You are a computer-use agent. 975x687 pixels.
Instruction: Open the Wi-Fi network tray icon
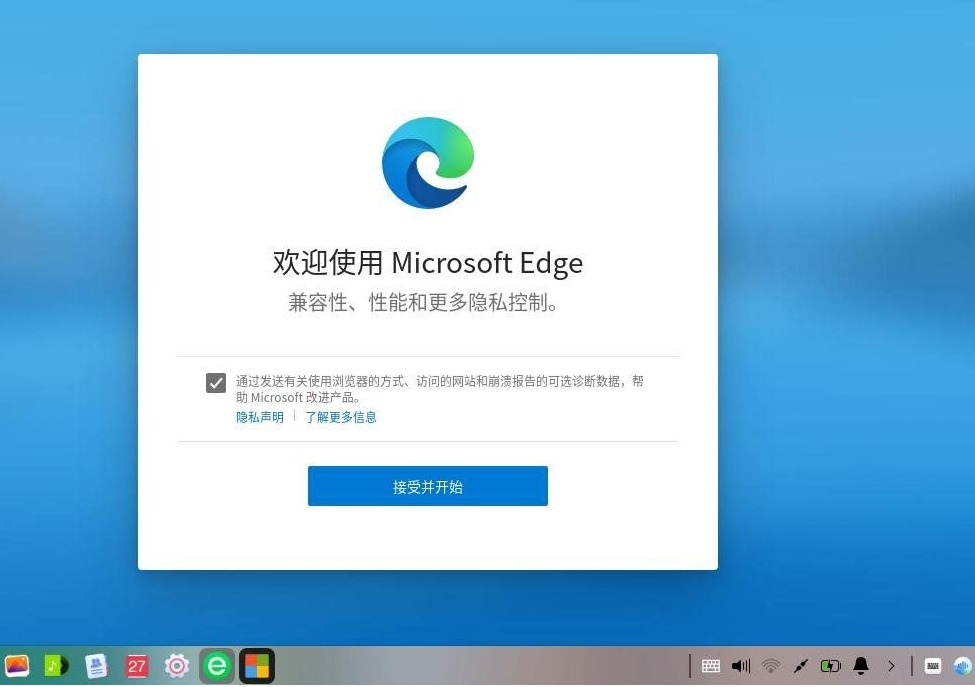[x=770, y=666]
